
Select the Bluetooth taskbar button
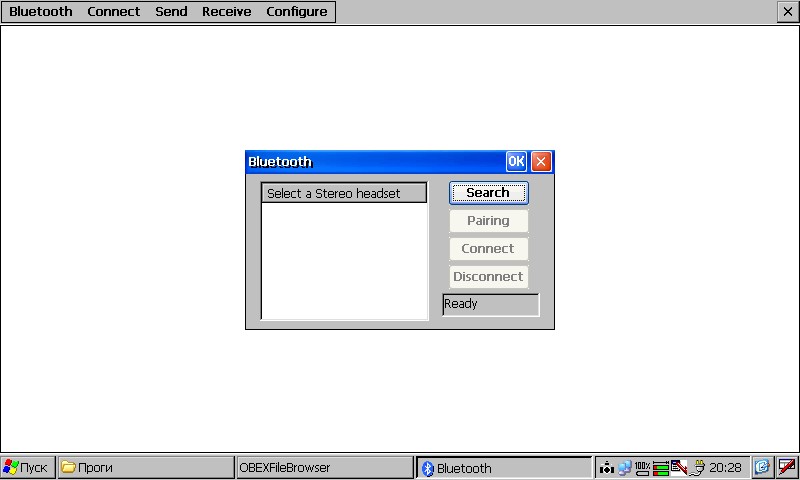pyautogui.click(x=504, y=468)
